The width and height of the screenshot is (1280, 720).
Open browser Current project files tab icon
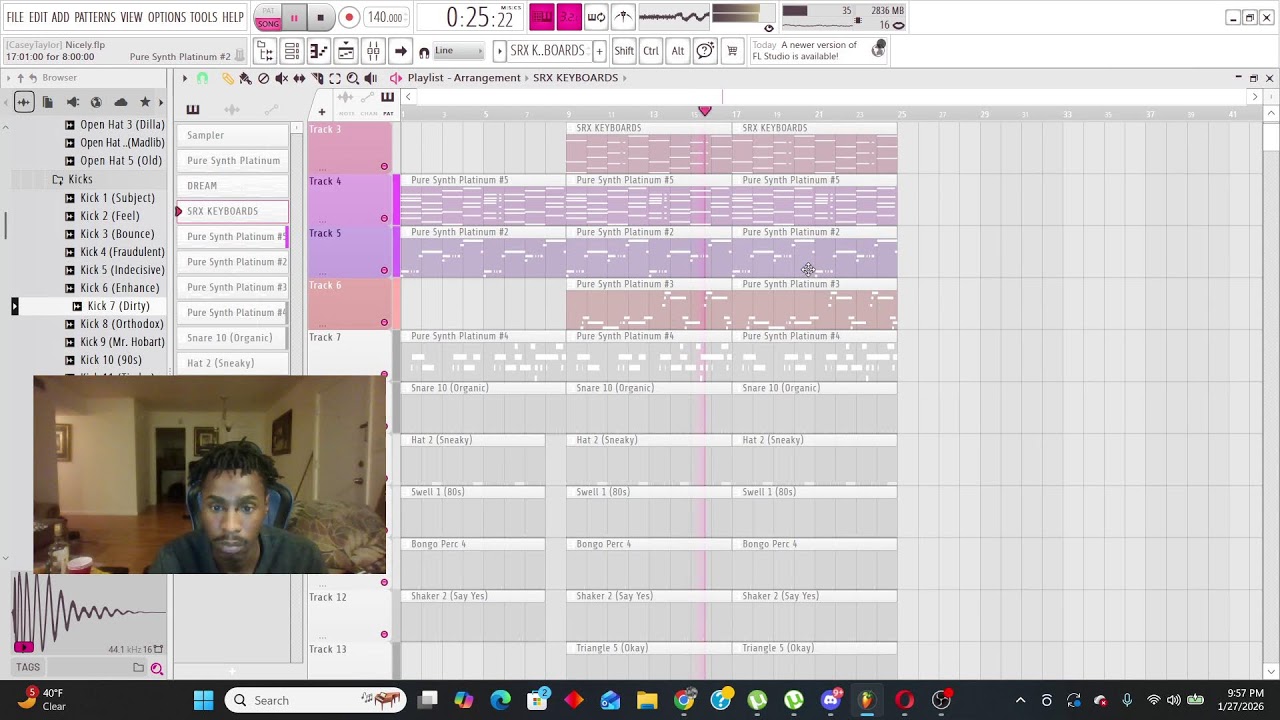point(48,101)
